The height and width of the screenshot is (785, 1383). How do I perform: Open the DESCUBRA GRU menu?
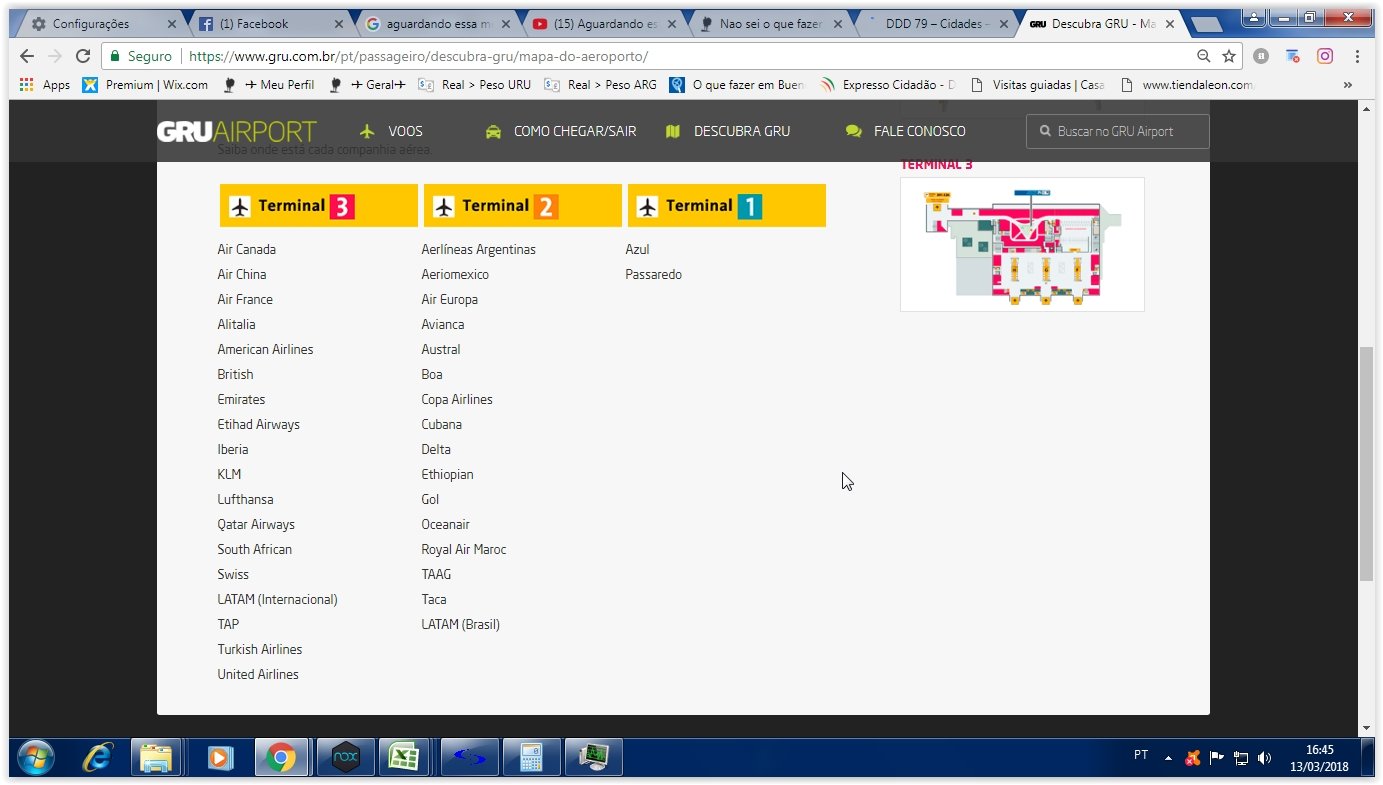(728, 131)
